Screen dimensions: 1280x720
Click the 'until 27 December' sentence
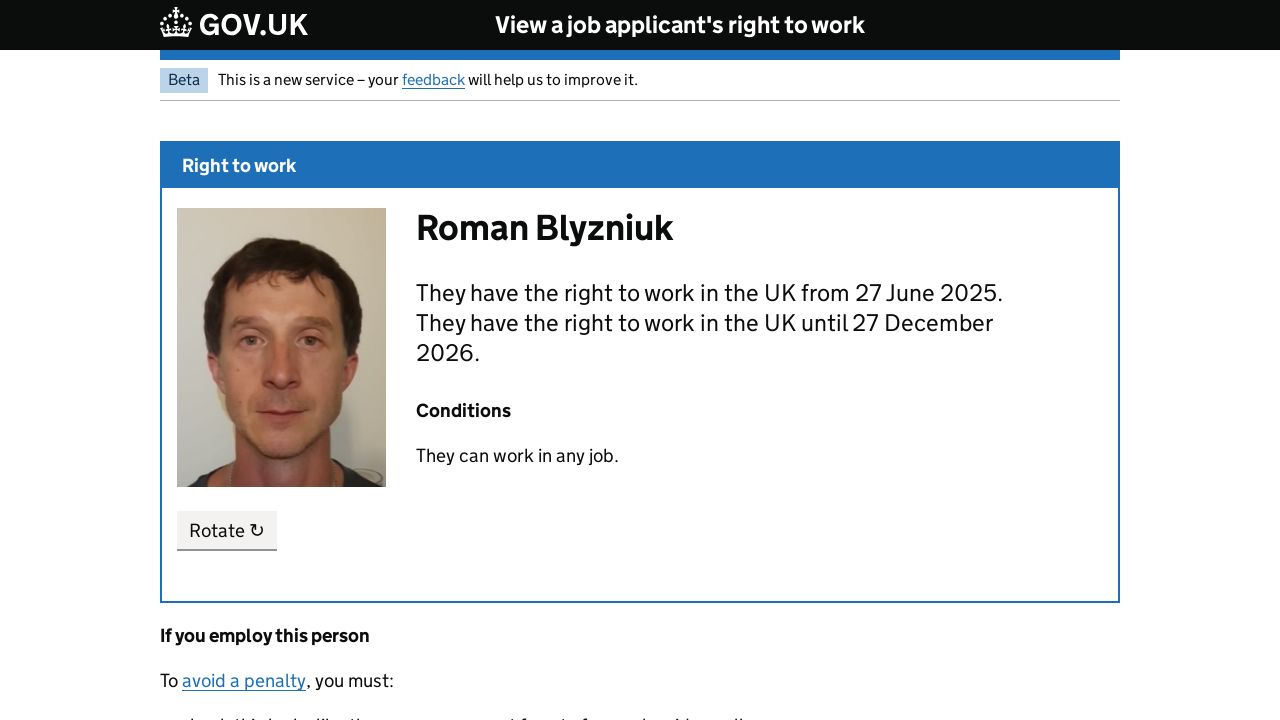[x=704, y=323]
